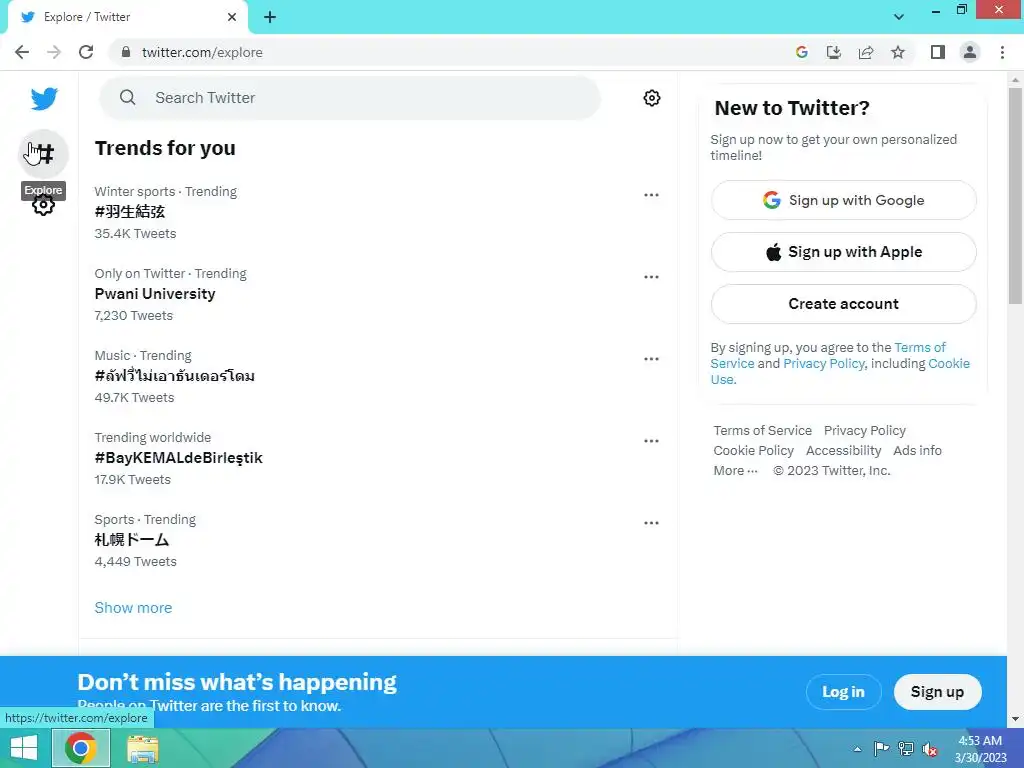Go back using browser back arrow
Viewport: 1024px width, 768px height.
(22, 52)
